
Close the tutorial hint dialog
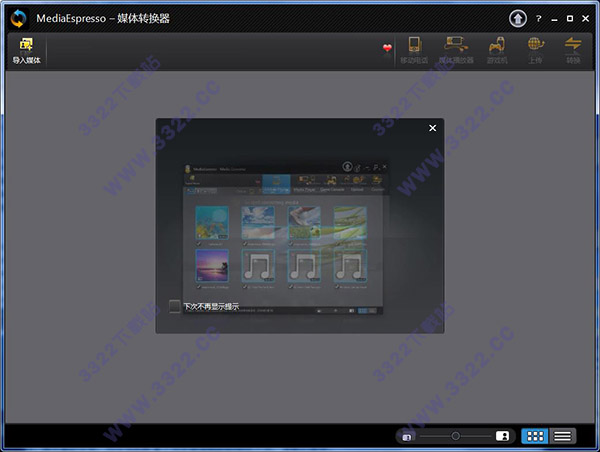432,128
